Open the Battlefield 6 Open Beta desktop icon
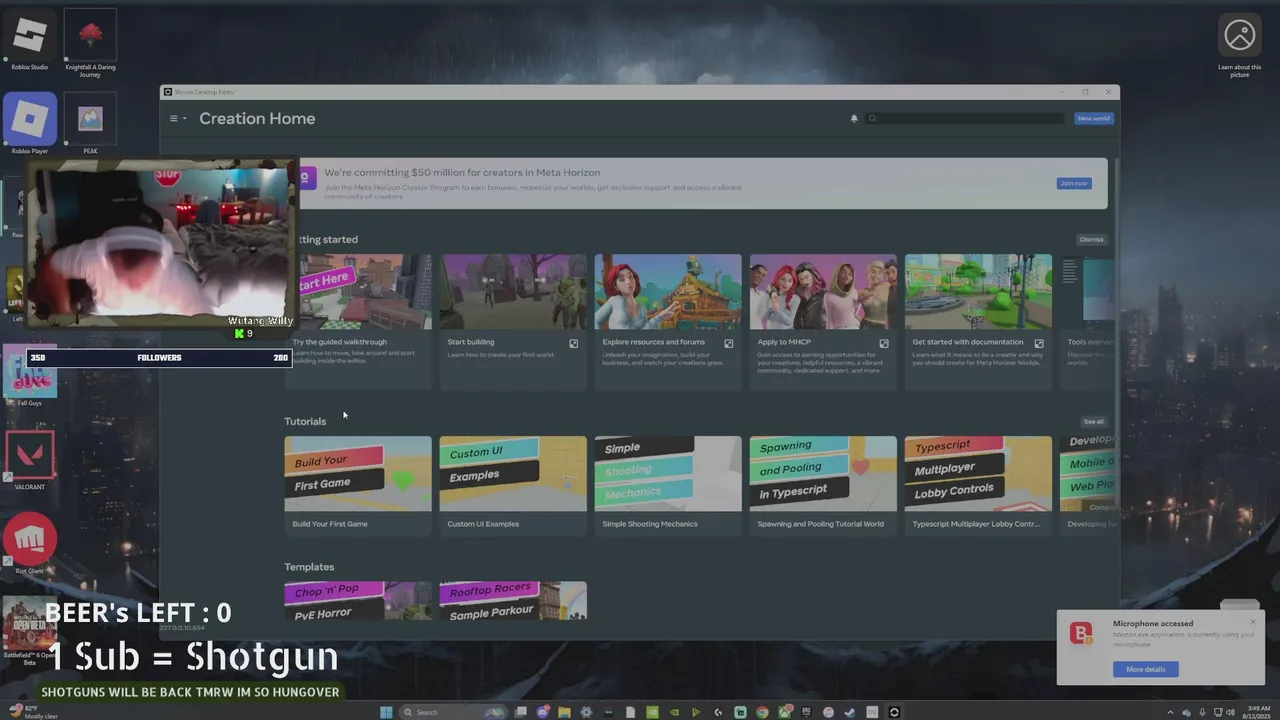This screenshot has height=720, width=1280. coord(30,631)
